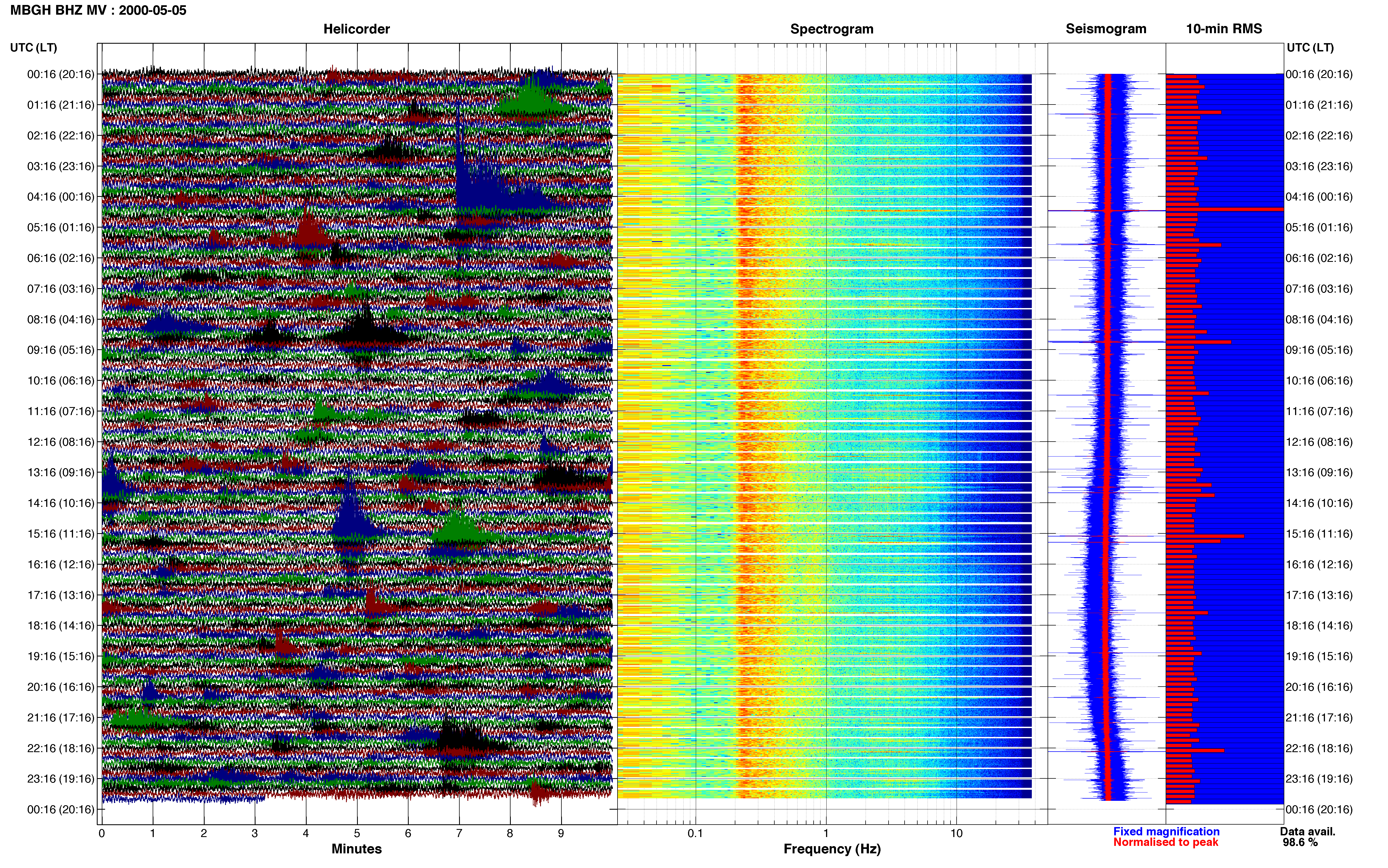
Task: Click the 0 tick on Minutes axis
Action: tap(101, 833)
